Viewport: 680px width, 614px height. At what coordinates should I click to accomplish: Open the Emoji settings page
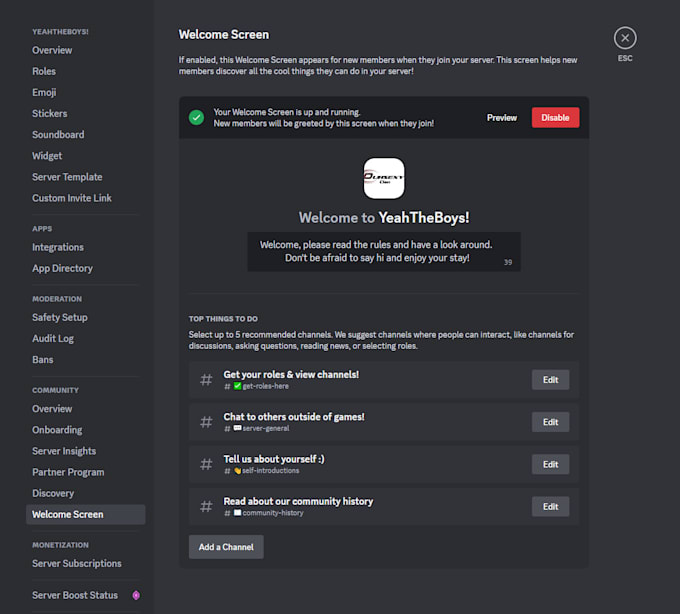[x=44, y=92]
